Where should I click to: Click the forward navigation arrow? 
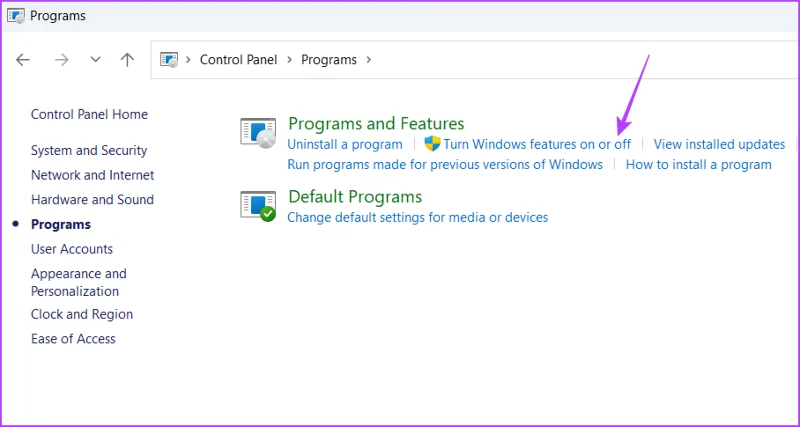(61, 60)
